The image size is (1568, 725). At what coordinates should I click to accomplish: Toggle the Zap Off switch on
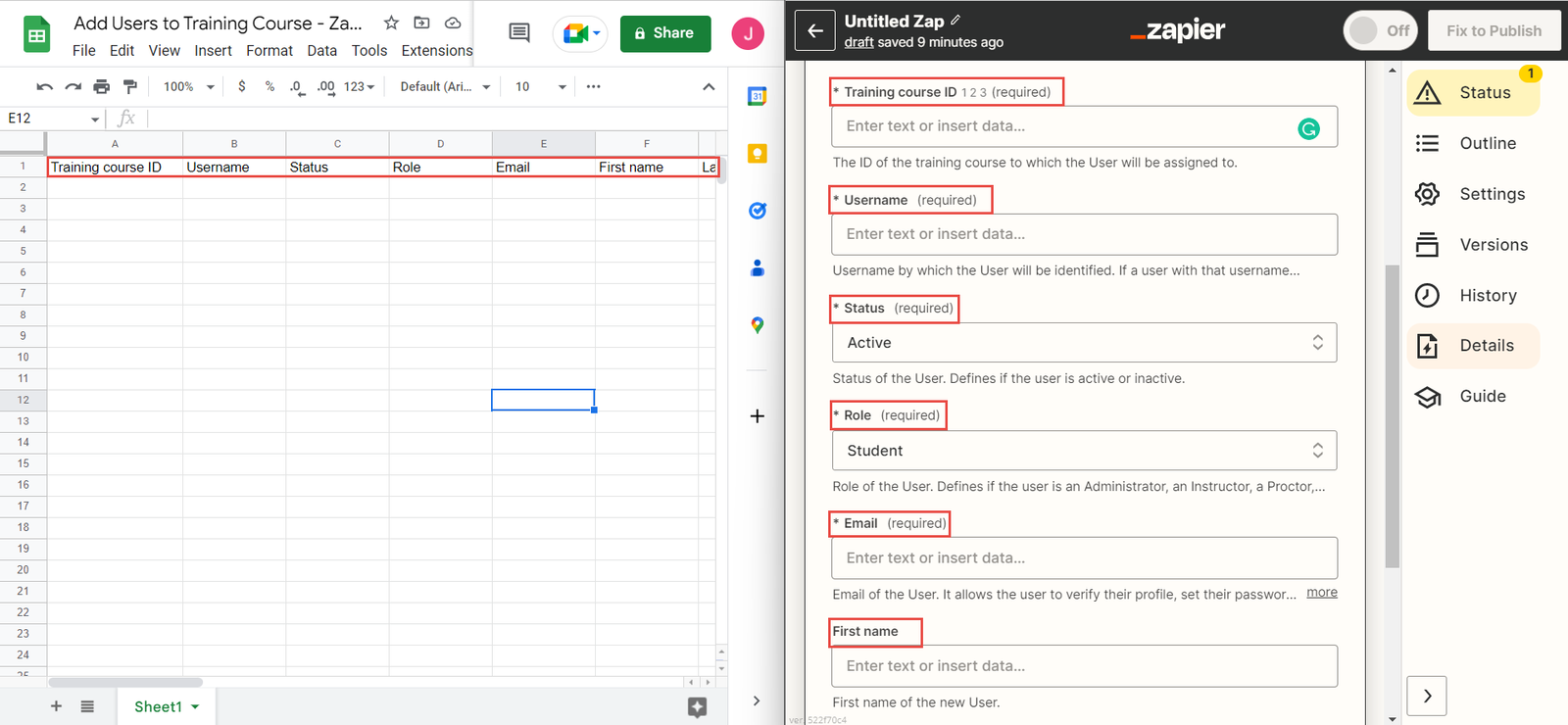1380,31
